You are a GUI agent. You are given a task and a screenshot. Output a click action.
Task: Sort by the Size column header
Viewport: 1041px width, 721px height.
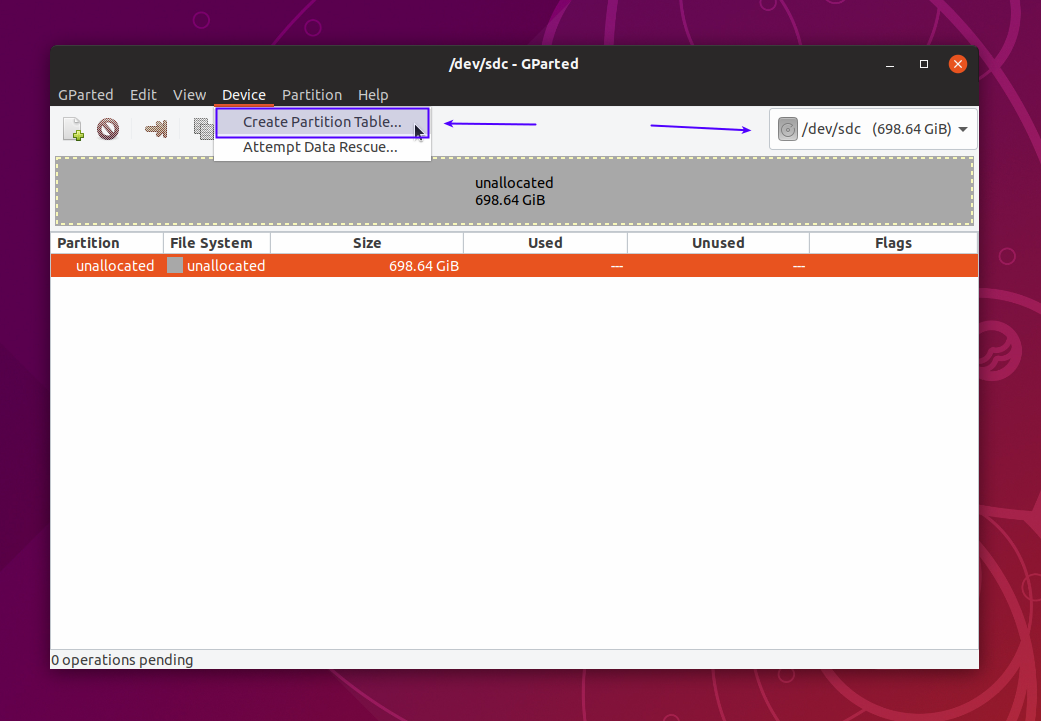pyautogui.click(x=367, y=243)
